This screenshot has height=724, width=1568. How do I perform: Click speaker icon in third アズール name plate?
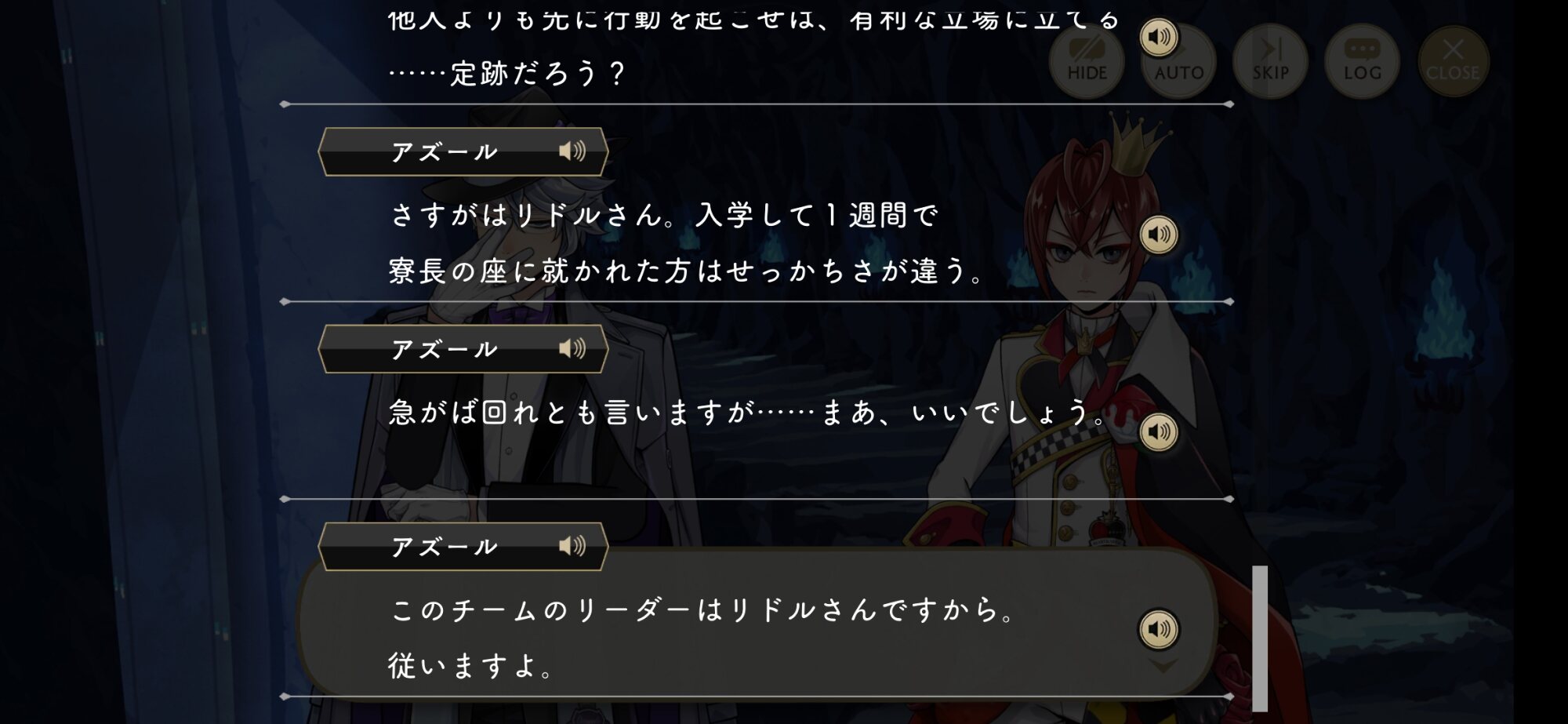[572, 546]
